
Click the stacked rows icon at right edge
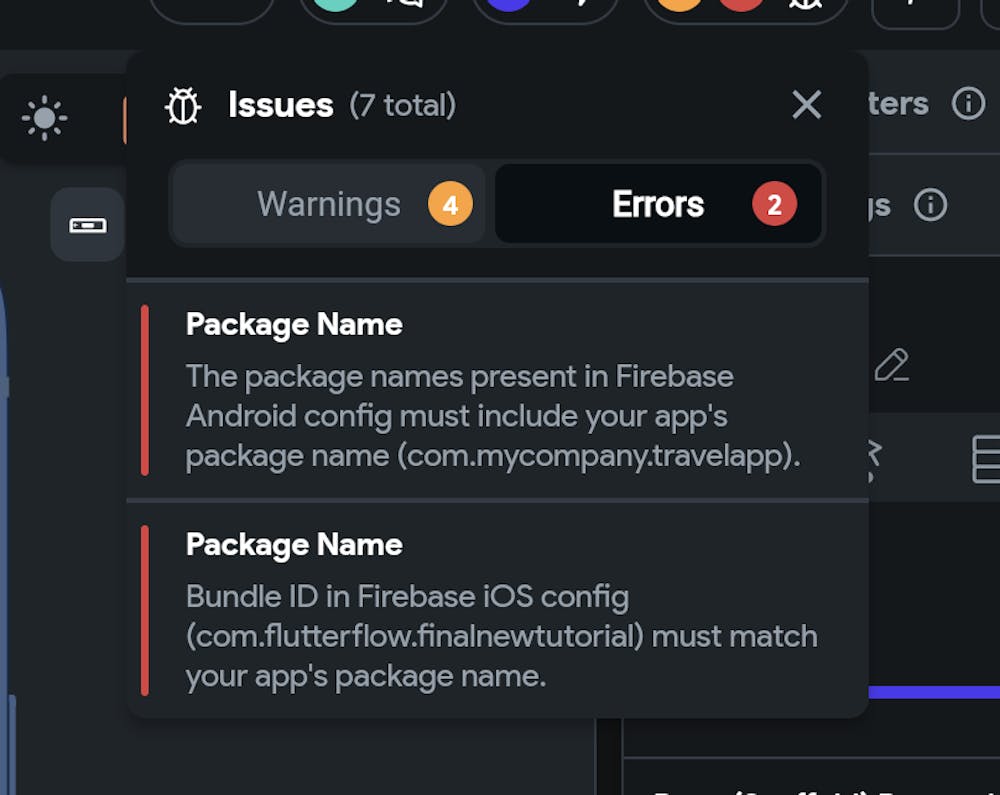pyautogui.click(x=986, y=459)
